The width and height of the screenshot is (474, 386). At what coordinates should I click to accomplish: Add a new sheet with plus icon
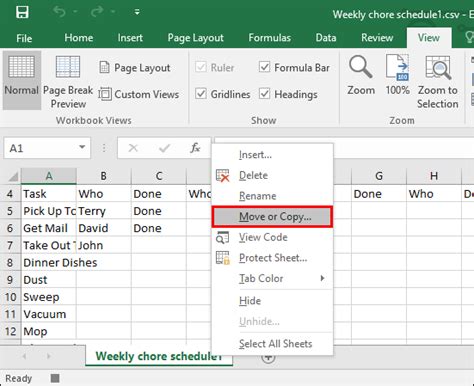(x=268, y=358)
